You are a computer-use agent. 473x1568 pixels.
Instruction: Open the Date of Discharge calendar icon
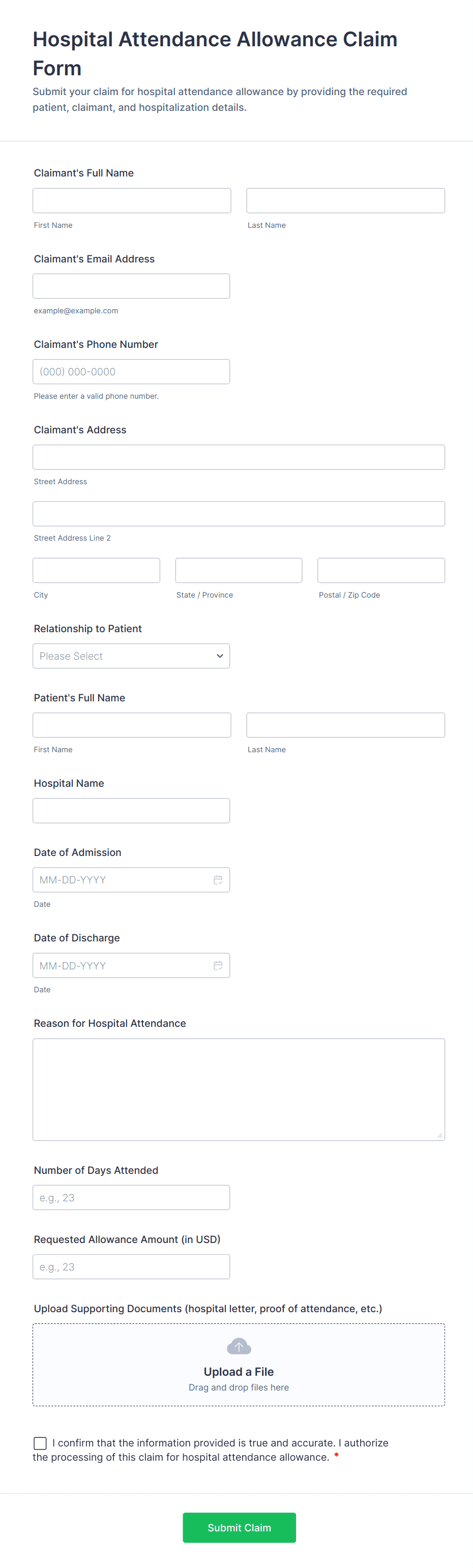tap(218, 965)
